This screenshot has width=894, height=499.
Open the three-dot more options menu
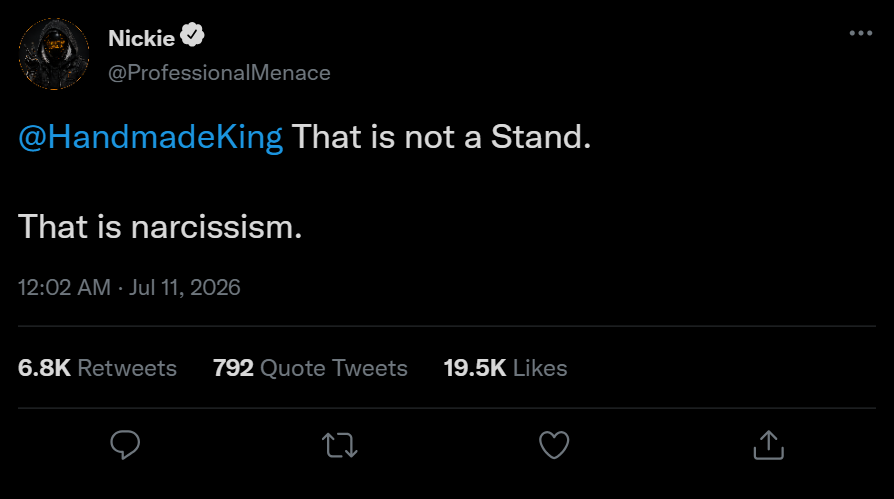pos(860,33)
